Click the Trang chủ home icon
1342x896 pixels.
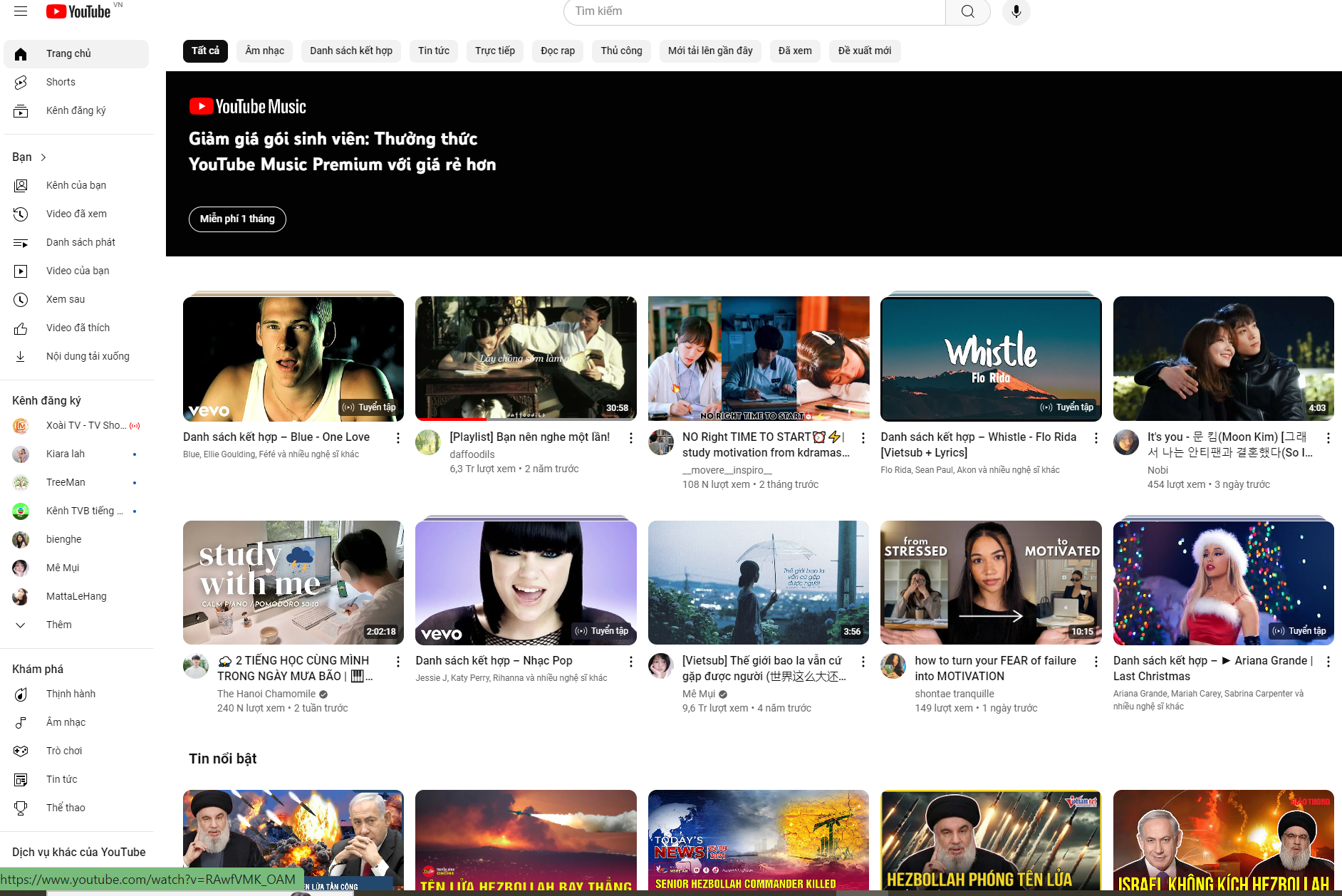(21, 54)
